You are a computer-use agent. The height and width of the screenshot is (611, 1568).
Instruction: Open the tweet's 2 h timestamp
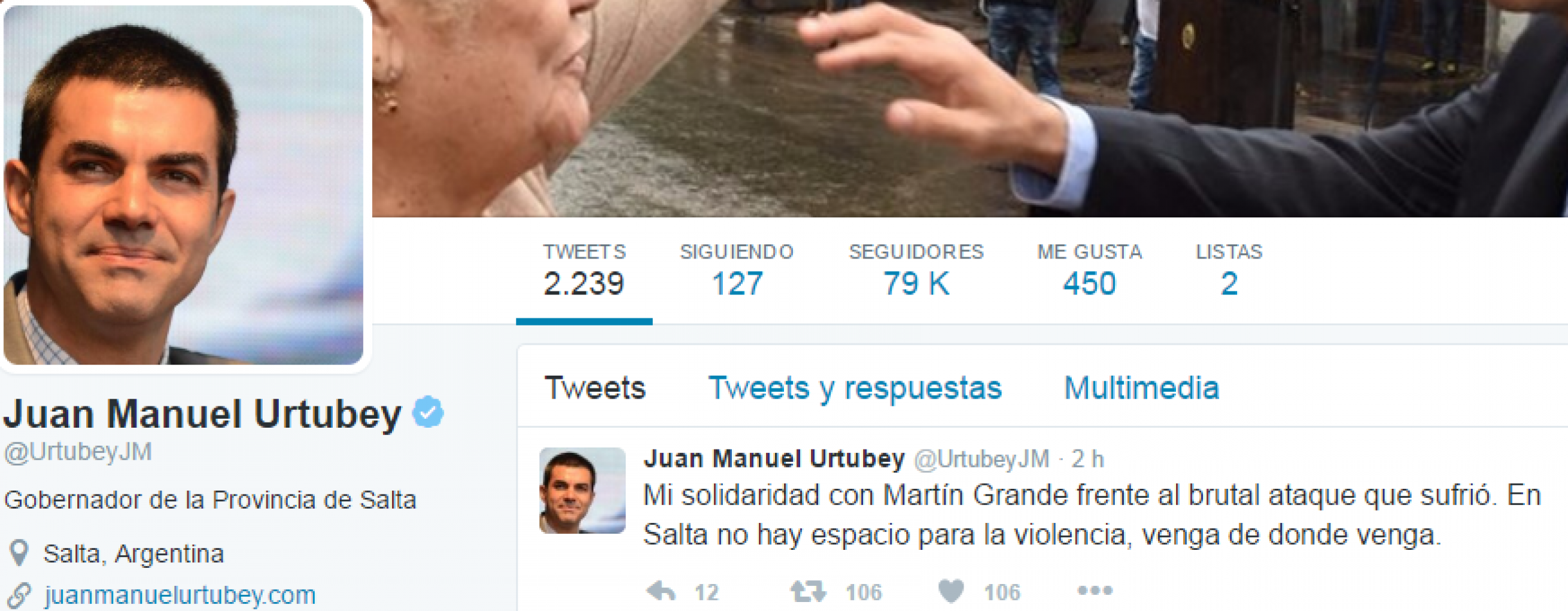[1087, 459]
